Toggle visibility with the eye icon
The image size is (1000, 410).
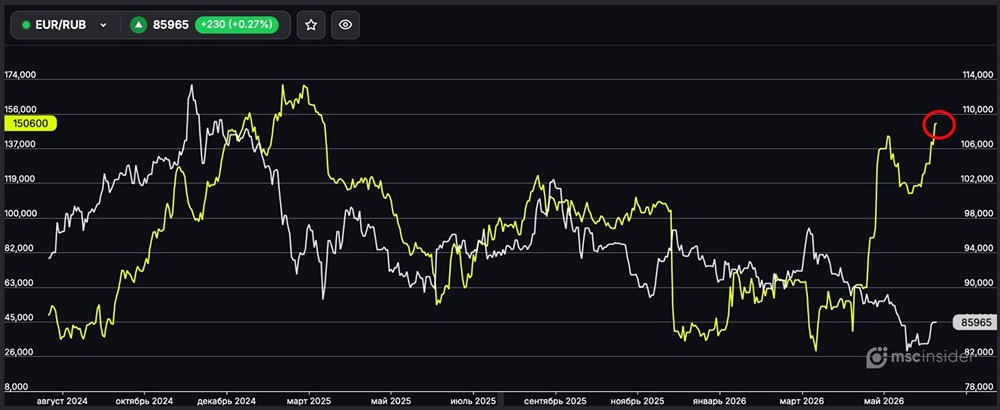click(346, 25)
